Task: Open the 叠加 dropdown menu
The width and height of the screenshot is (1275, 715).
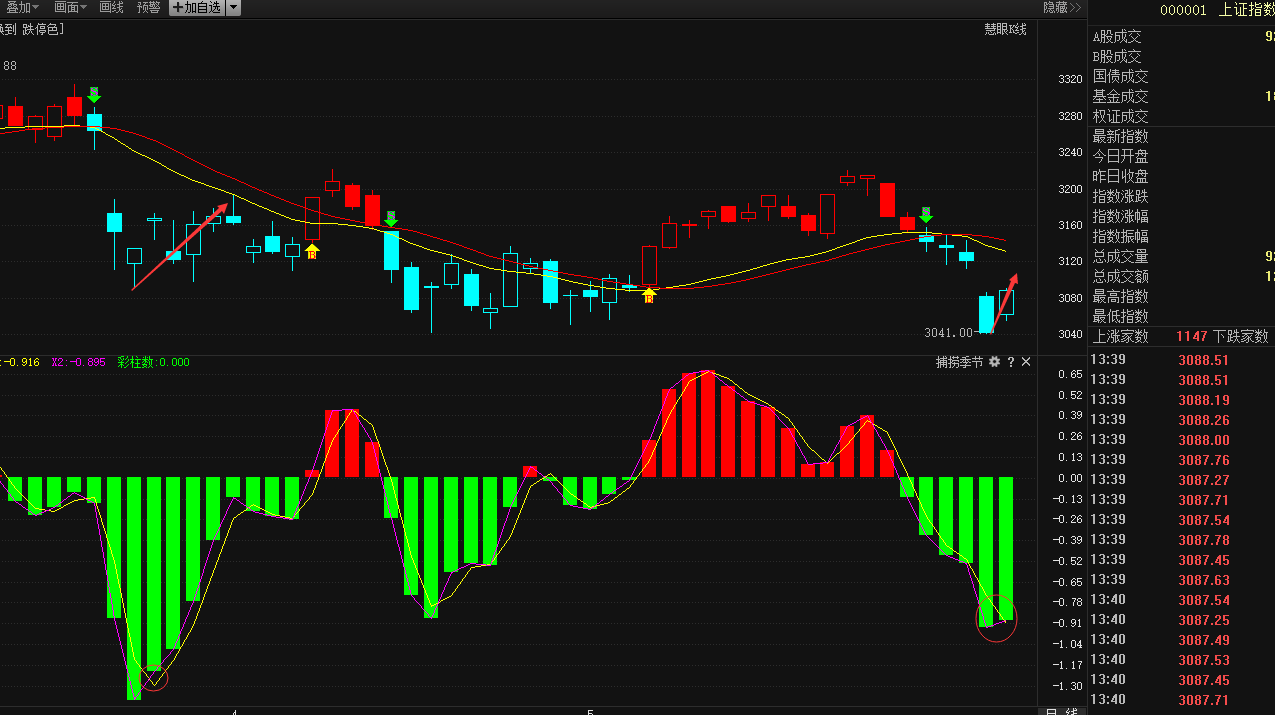Action: click(22, 7)
